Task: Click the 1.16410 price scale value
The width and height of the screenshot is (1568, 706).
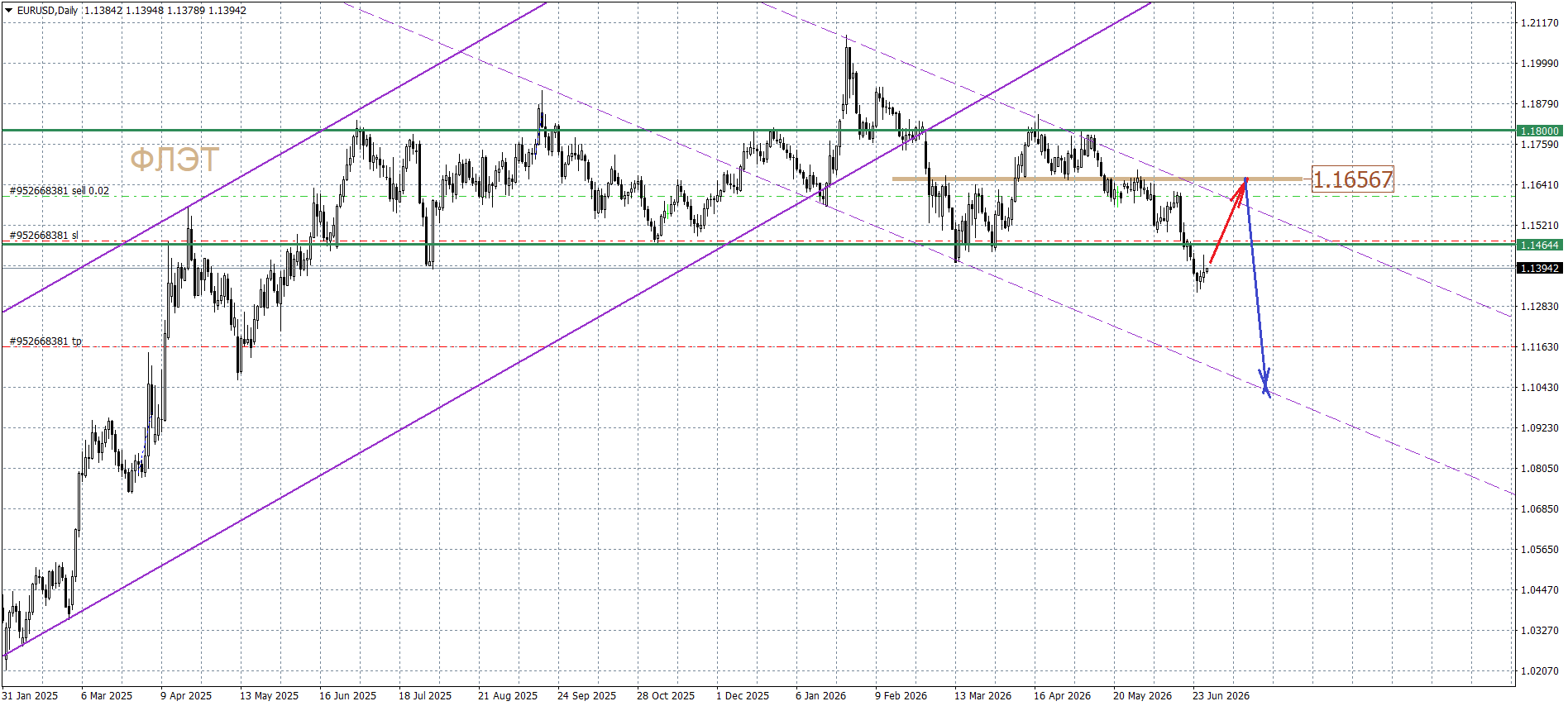Action: pyautogui.click(x=1540, y=185)
